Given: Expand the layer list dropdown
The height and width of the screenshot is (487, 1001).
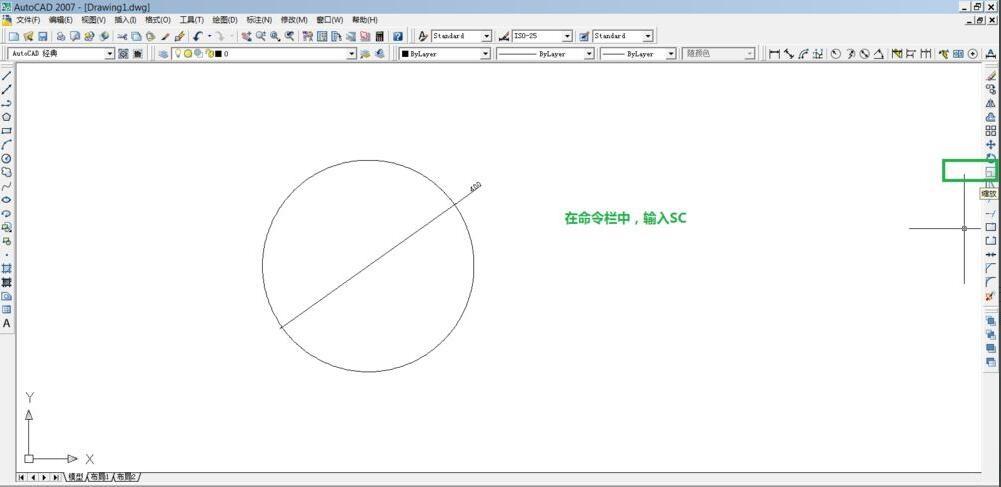Looking at the screenshot, I should [x=351, y=54].
